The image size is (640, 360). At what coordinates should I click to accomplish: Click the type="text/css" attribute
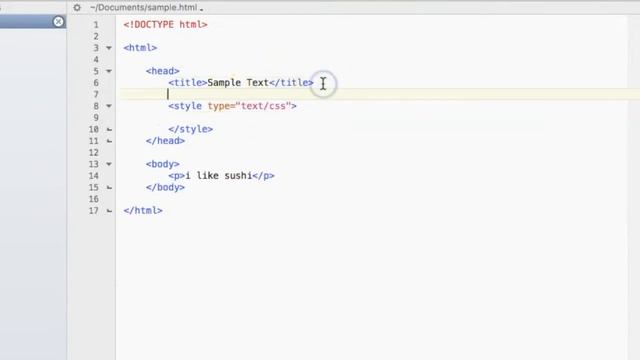coord(249,106)
